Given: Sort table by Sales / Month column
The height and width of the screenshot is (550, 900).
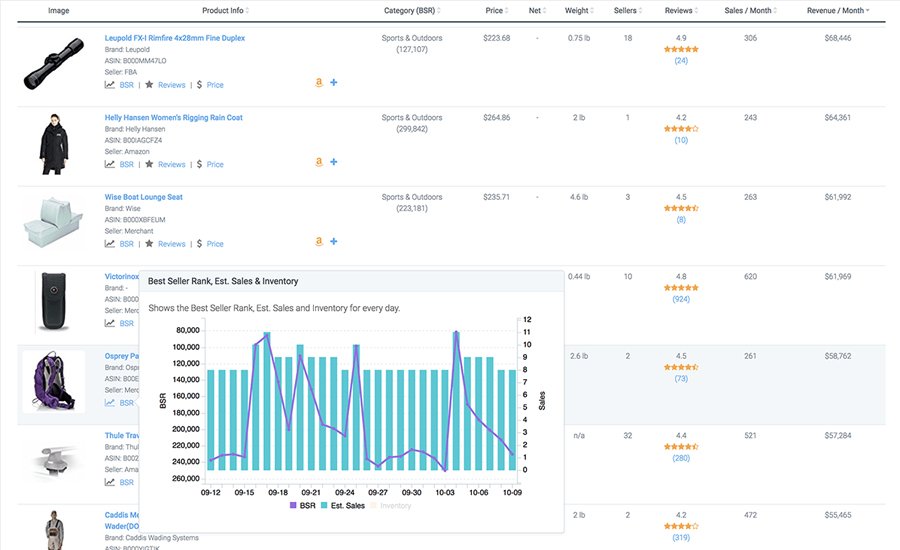Looking at the screenshot, I should 751,10.
